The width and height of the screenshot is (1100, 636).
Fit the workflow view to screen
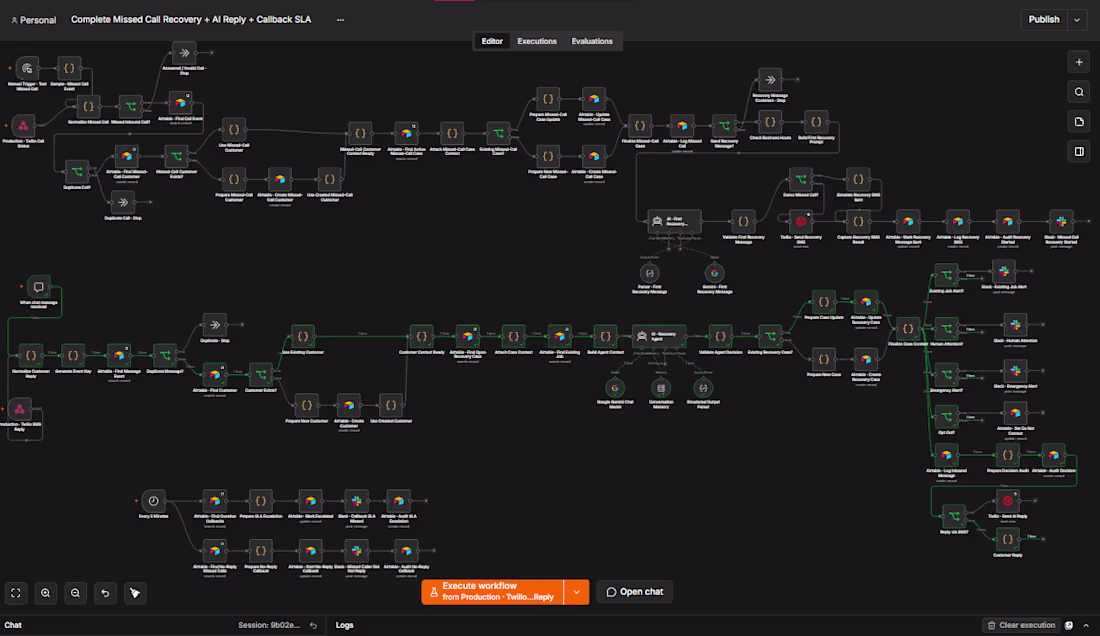(15, 593)
